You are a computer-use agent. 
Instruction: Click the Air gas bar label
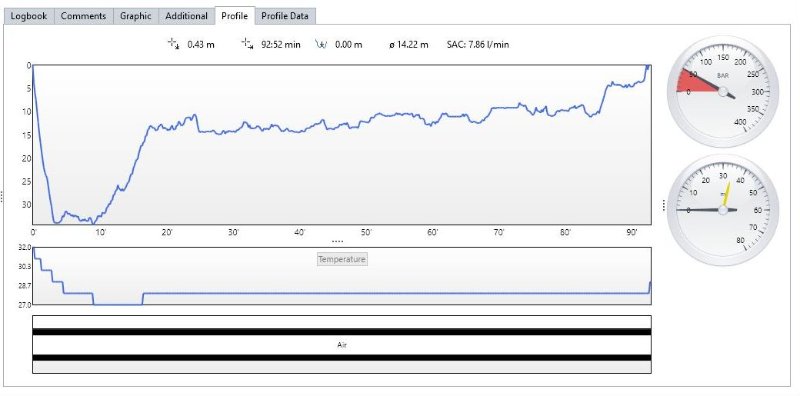[x=342, y=345]
